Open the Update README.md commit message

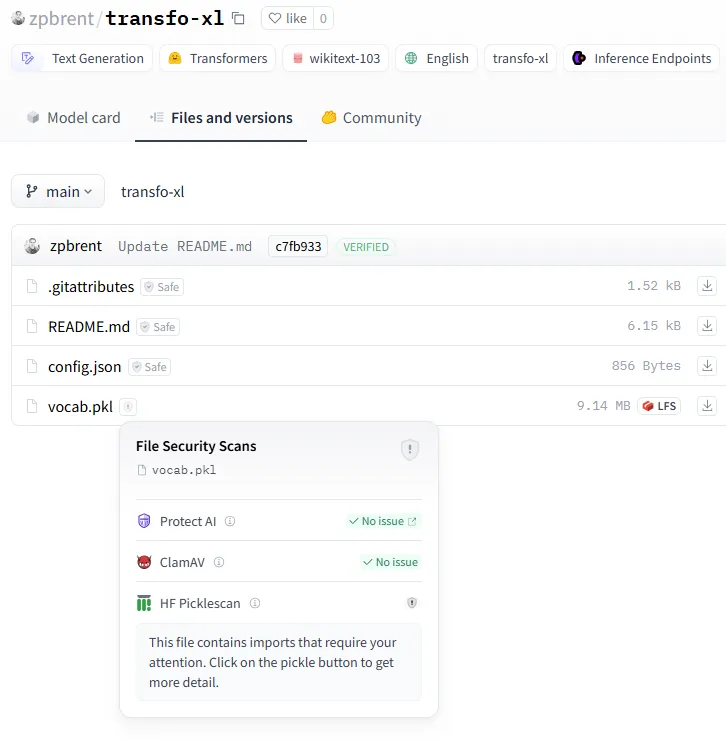[185, 246]
